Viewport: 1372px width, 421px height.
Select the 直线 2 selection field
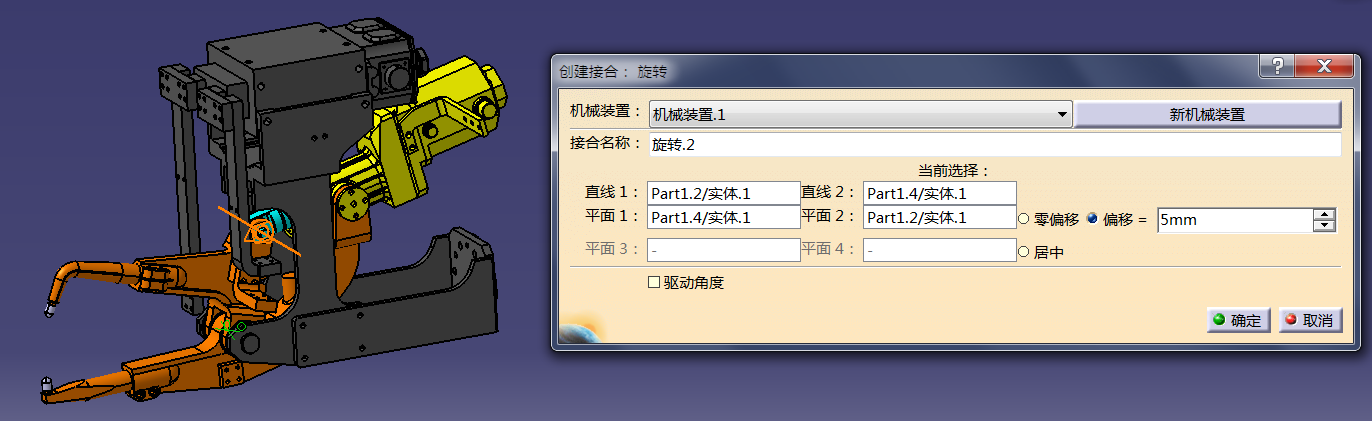pyautogui.click(x=940, y=193)
